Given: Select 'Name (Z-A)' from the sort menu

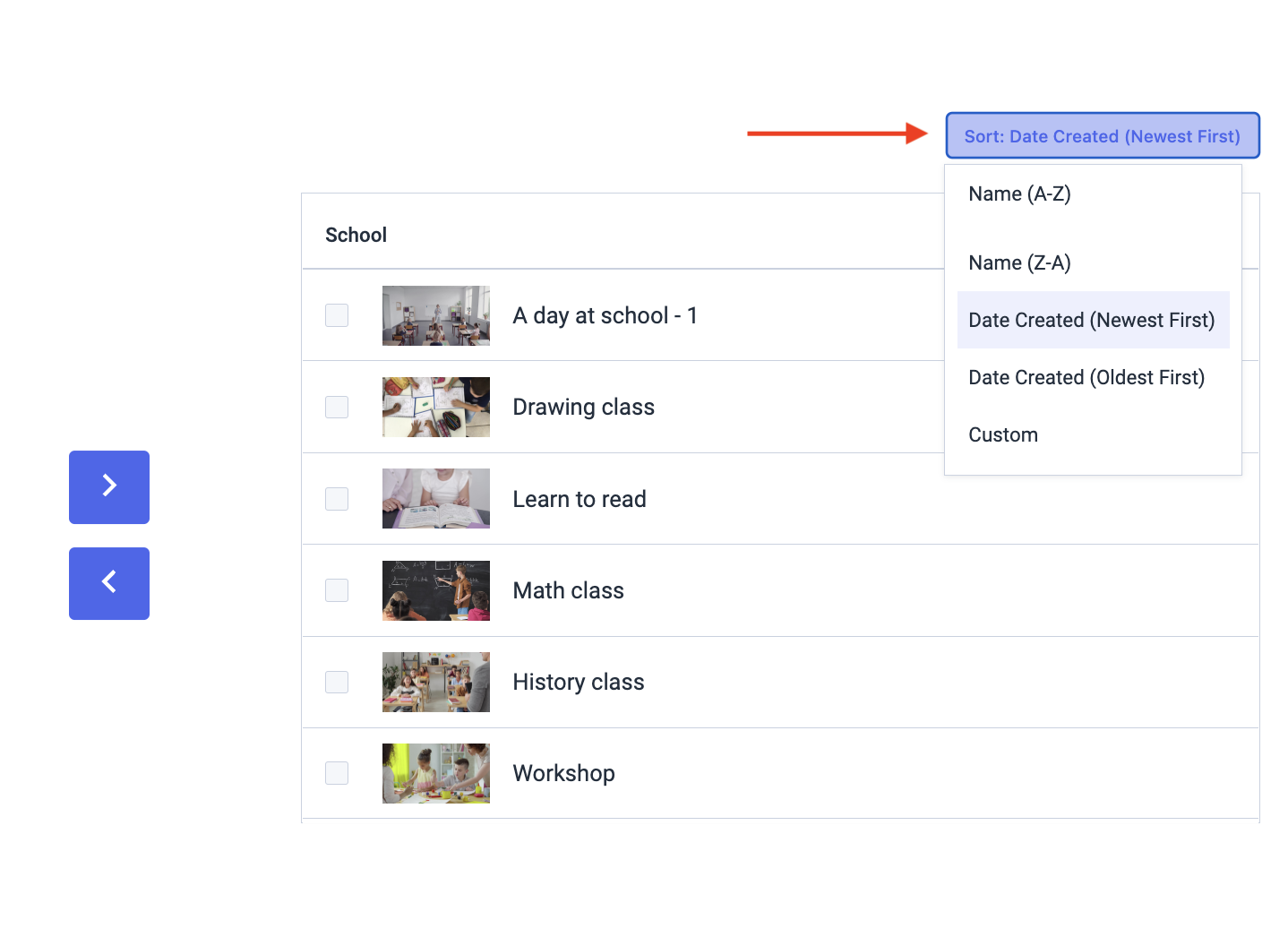Looking at the screenshot, I should [x=1019, y=262].
